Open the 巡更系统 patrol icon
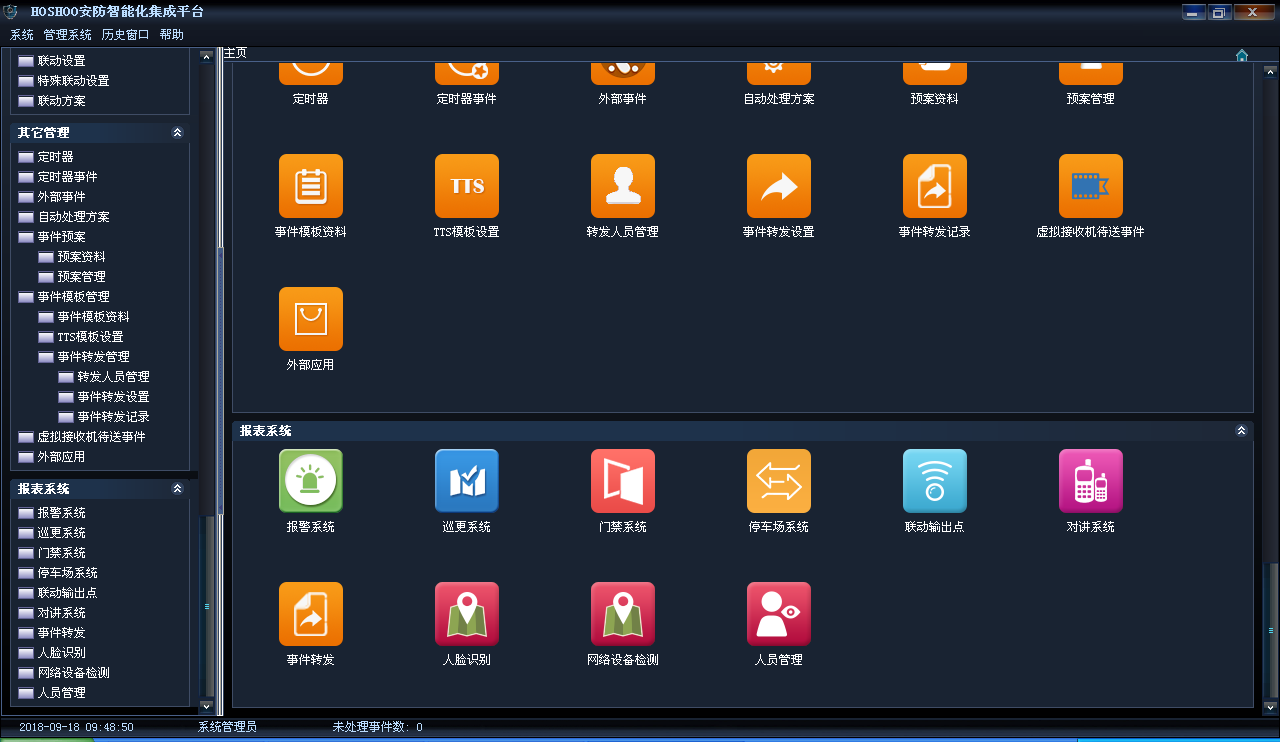The image size is (1280, 742). click(x=466, y=481)
